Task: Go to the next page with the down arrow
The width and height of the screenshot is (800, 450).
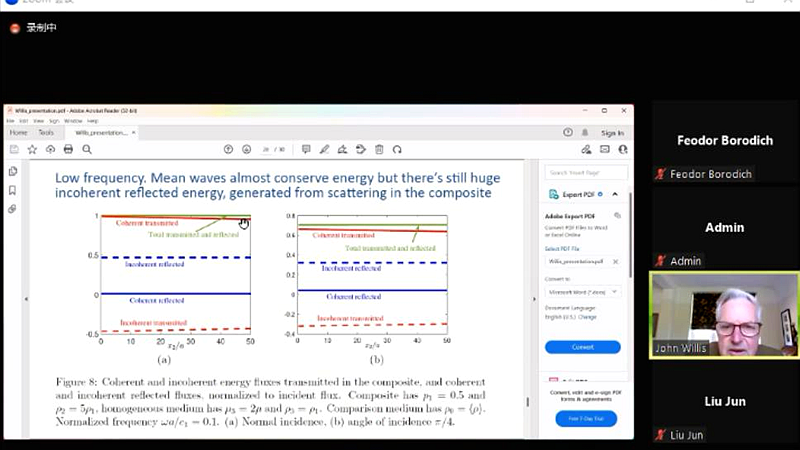Action: (x=246, y=149)
